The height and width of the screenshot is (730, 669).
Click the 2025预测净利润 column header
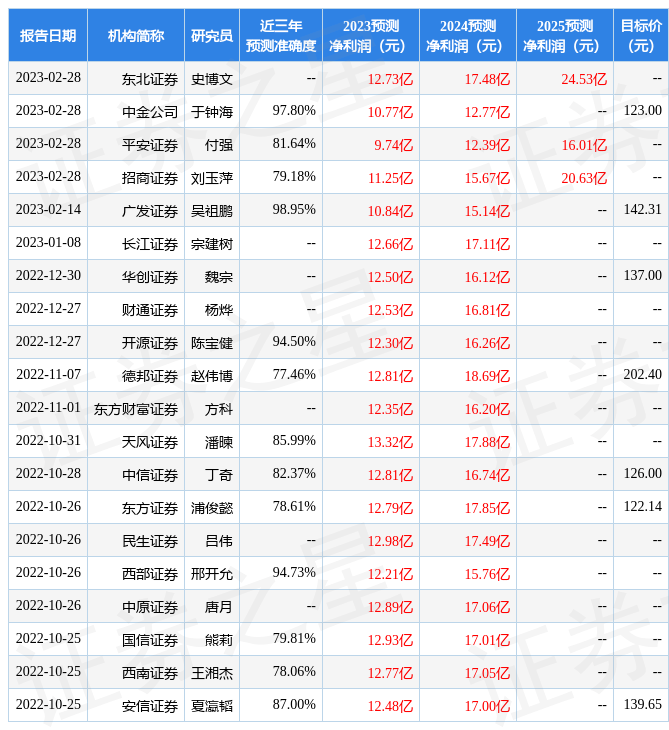coord(565,35)
